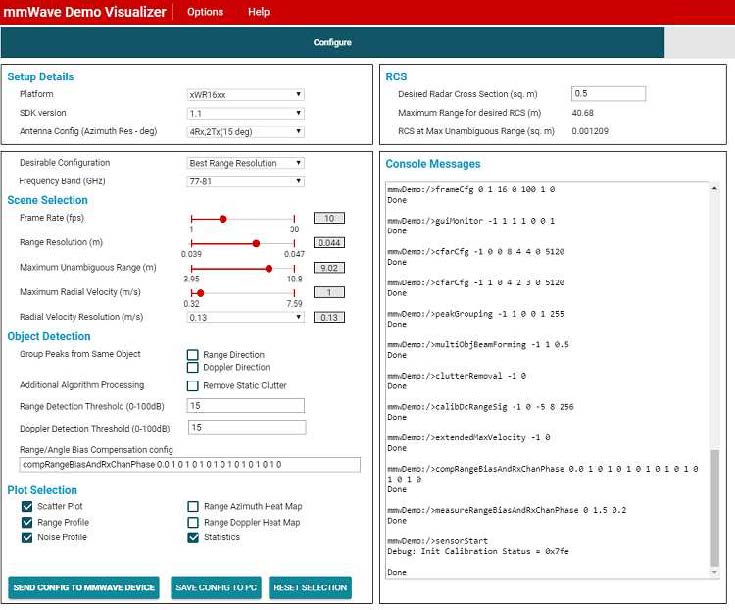Click the sensorStart console line
The width and height of the screenshot is (735, 610).
437,541
